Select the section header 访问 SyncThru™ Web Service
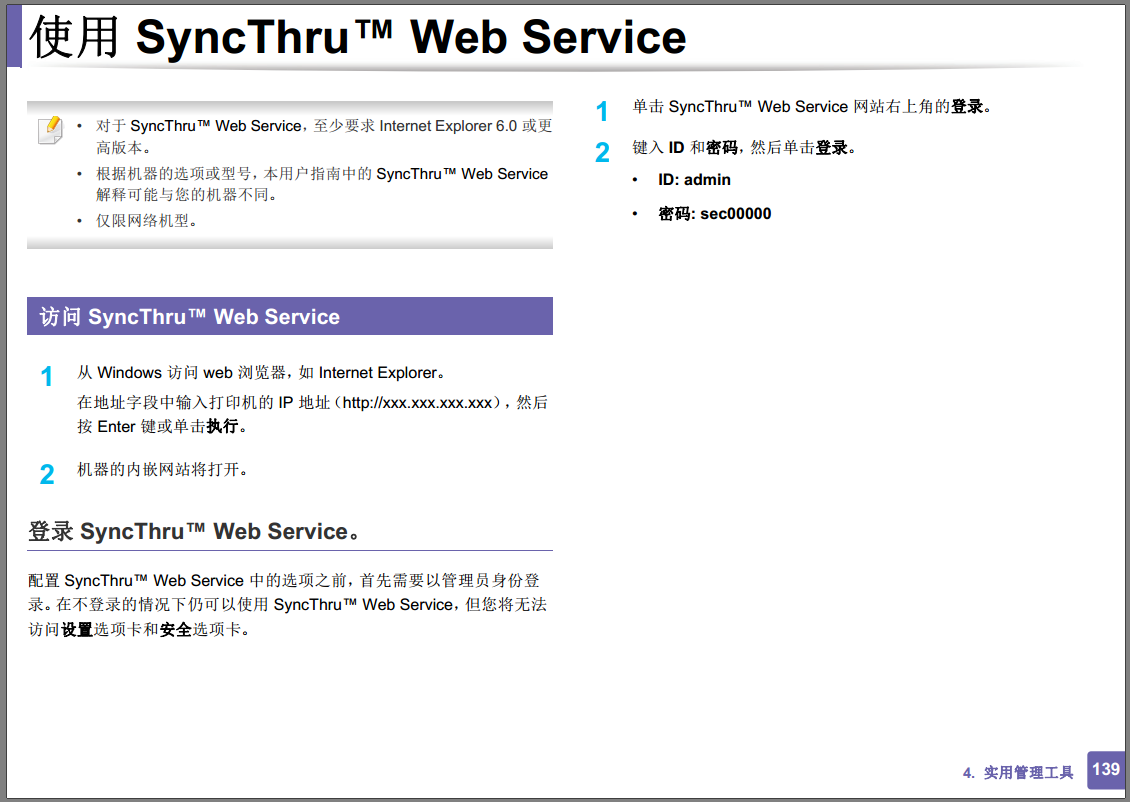This screenshot has height=802, width=1130. pyautogui.click(x=290, y=316)
